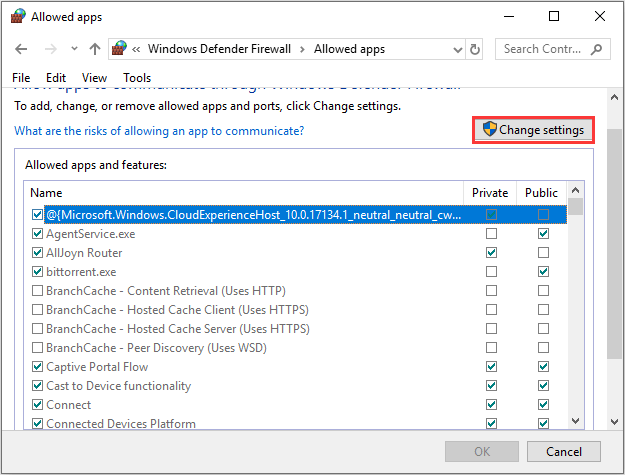Click the Forward navigation arrow
625x475 pixels.
[x=51, y=49]
